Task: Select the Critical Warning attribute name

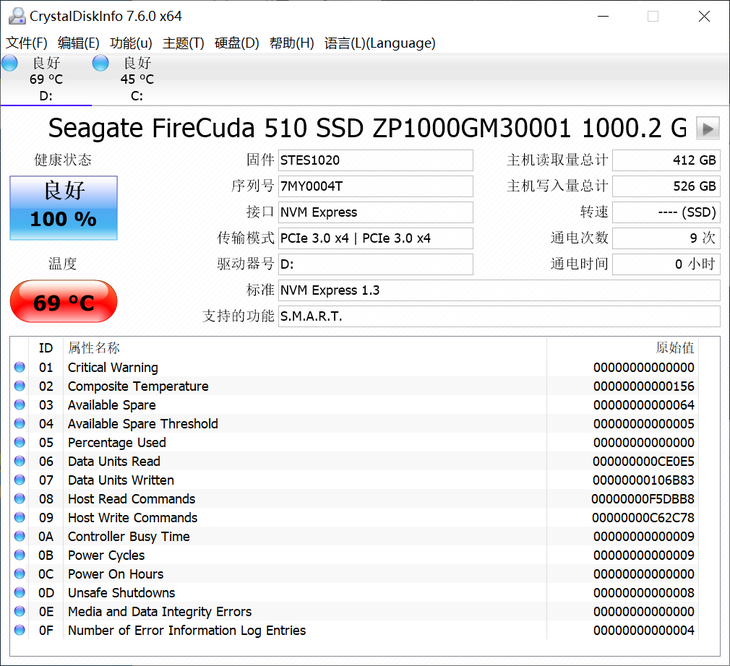Action: pos(113,368)
